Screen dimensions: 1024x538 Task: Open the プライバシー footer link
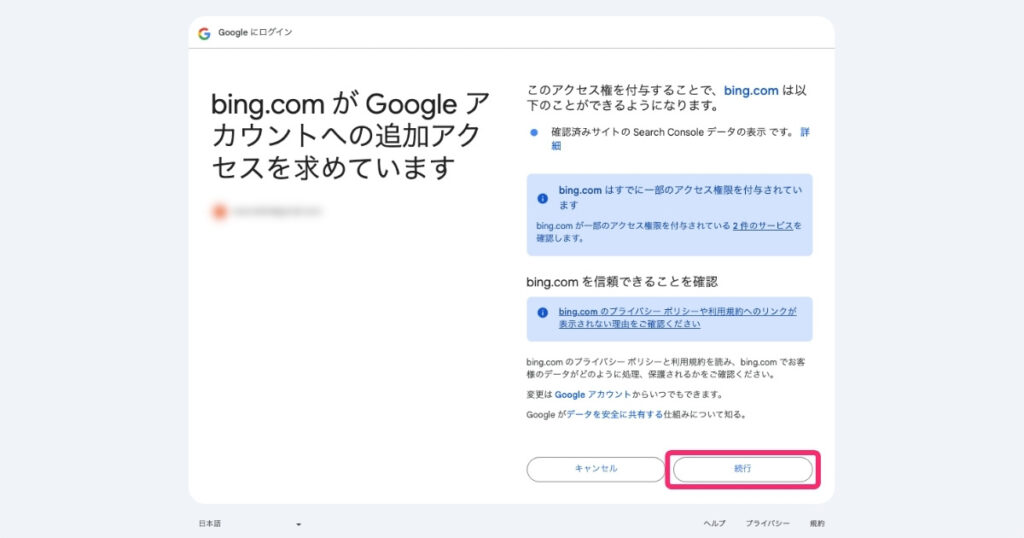[767, 524]
